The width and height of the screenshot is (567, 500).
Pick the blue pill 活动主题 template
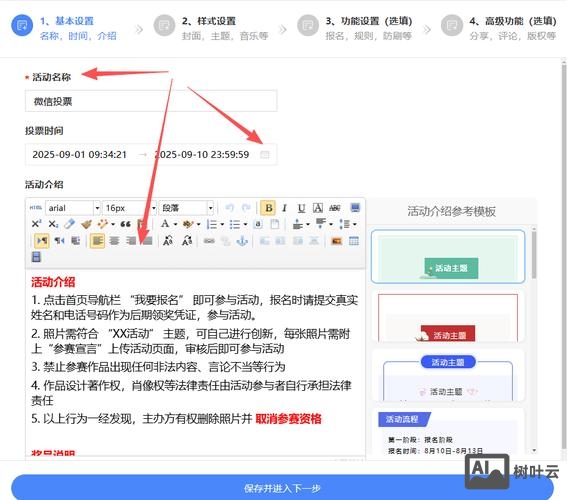click(x=448, y=376)
